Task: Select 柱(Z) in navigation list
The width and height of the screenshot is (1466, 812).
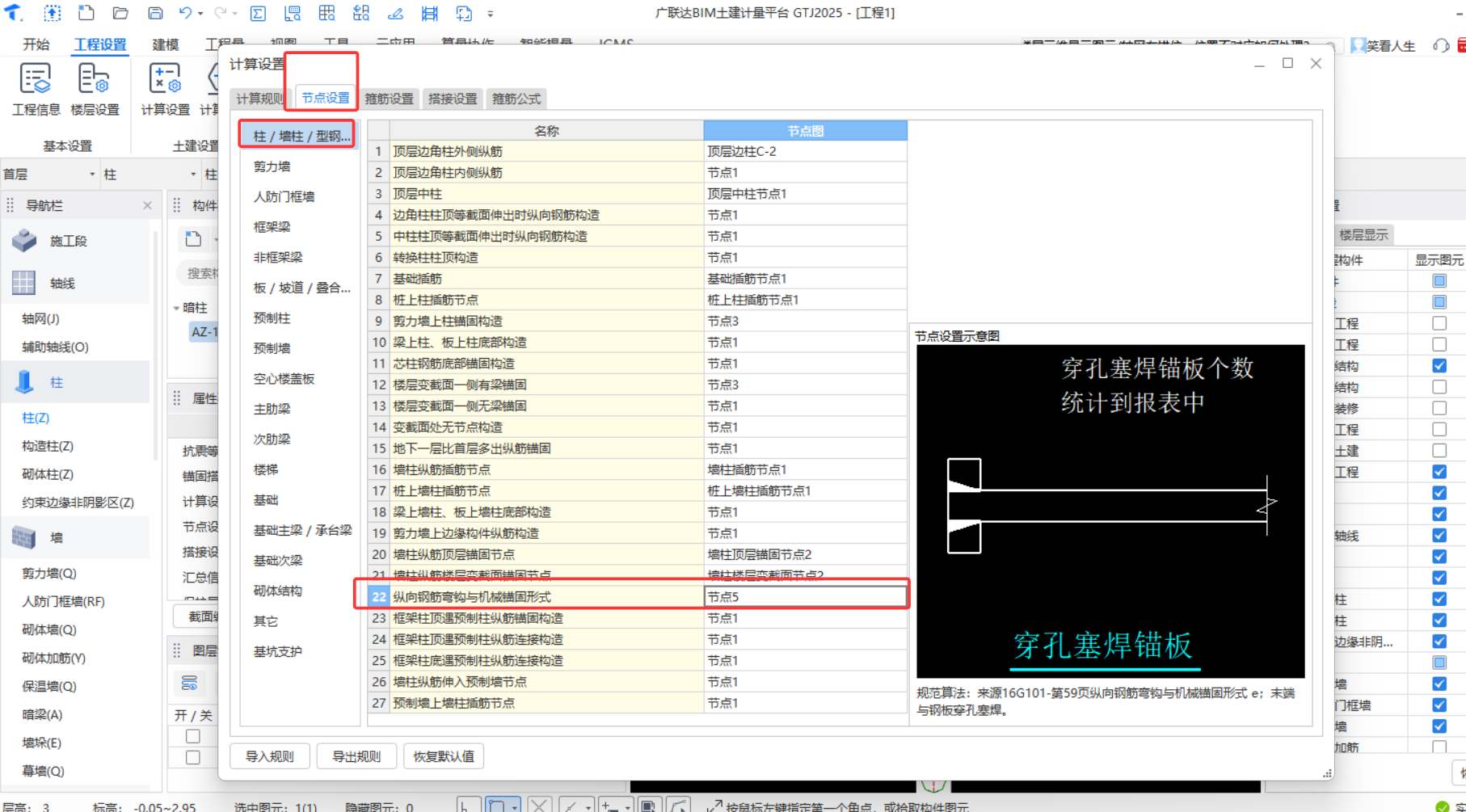Action: pos(36,418)
